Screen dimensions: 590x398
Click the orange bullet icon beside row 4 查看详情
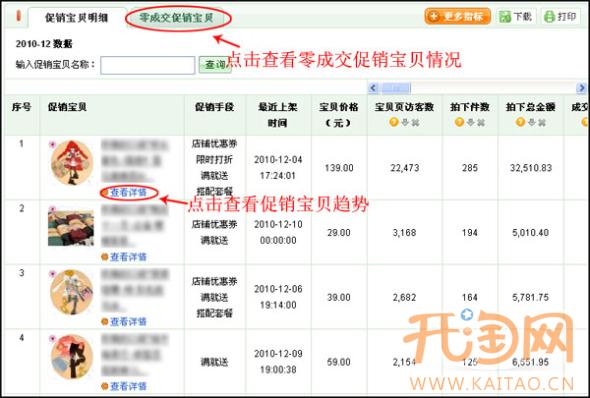(105, 386)
